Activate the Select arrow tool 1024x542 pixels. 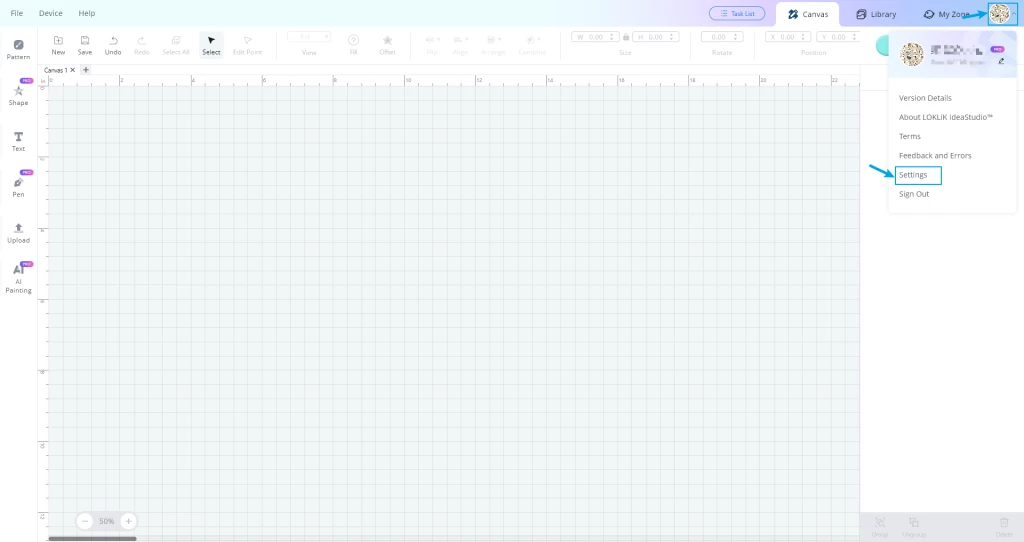[211, 45]
